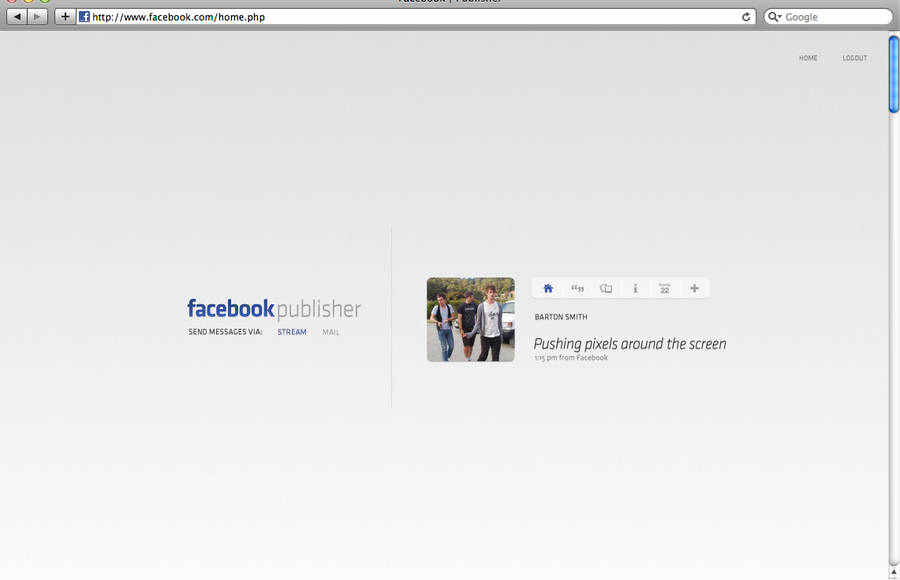
Task: Click the plus icon in profile toolbar
Action: [695, 288]
